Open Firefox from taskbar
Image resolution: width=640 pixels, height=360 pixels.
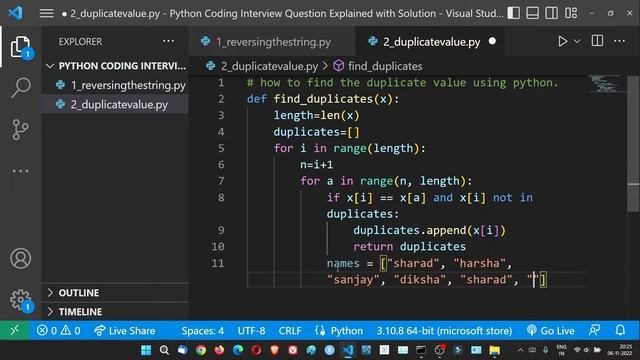pyautogui.click(x=219, y=350)
